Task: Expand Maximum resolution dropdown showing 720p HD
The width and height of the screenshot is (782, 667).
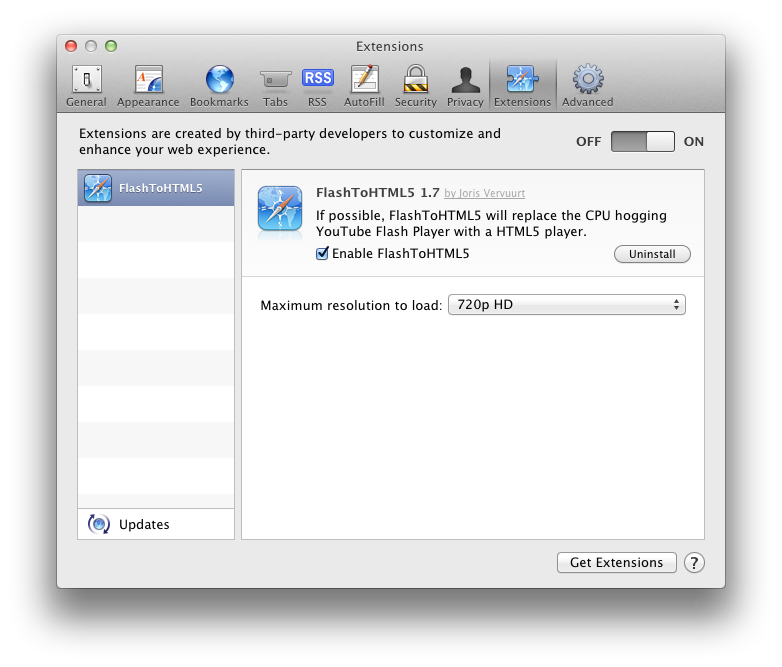Action: 565,305
